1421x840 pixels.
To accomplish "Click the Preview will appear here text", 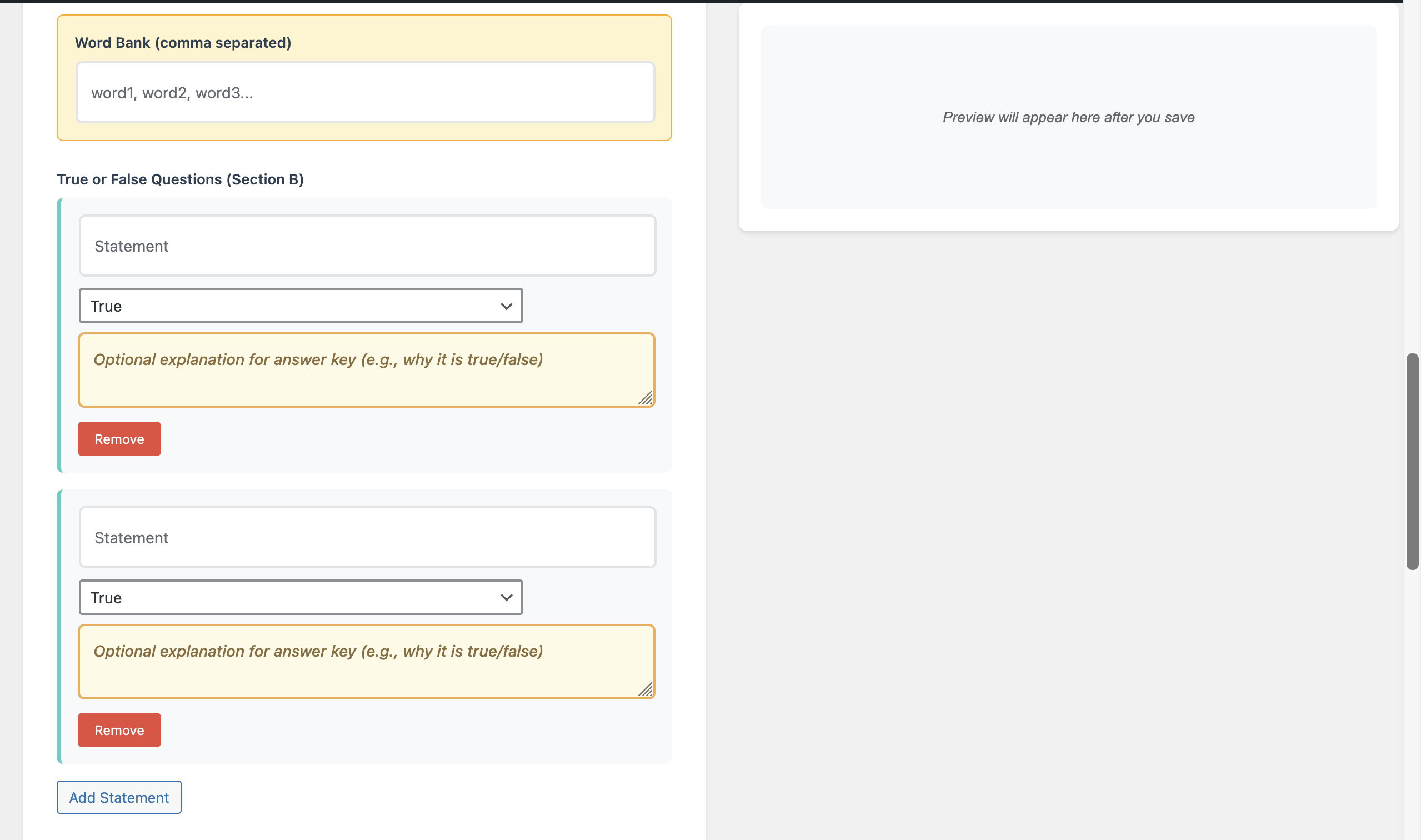I will tap(1067, 117).
